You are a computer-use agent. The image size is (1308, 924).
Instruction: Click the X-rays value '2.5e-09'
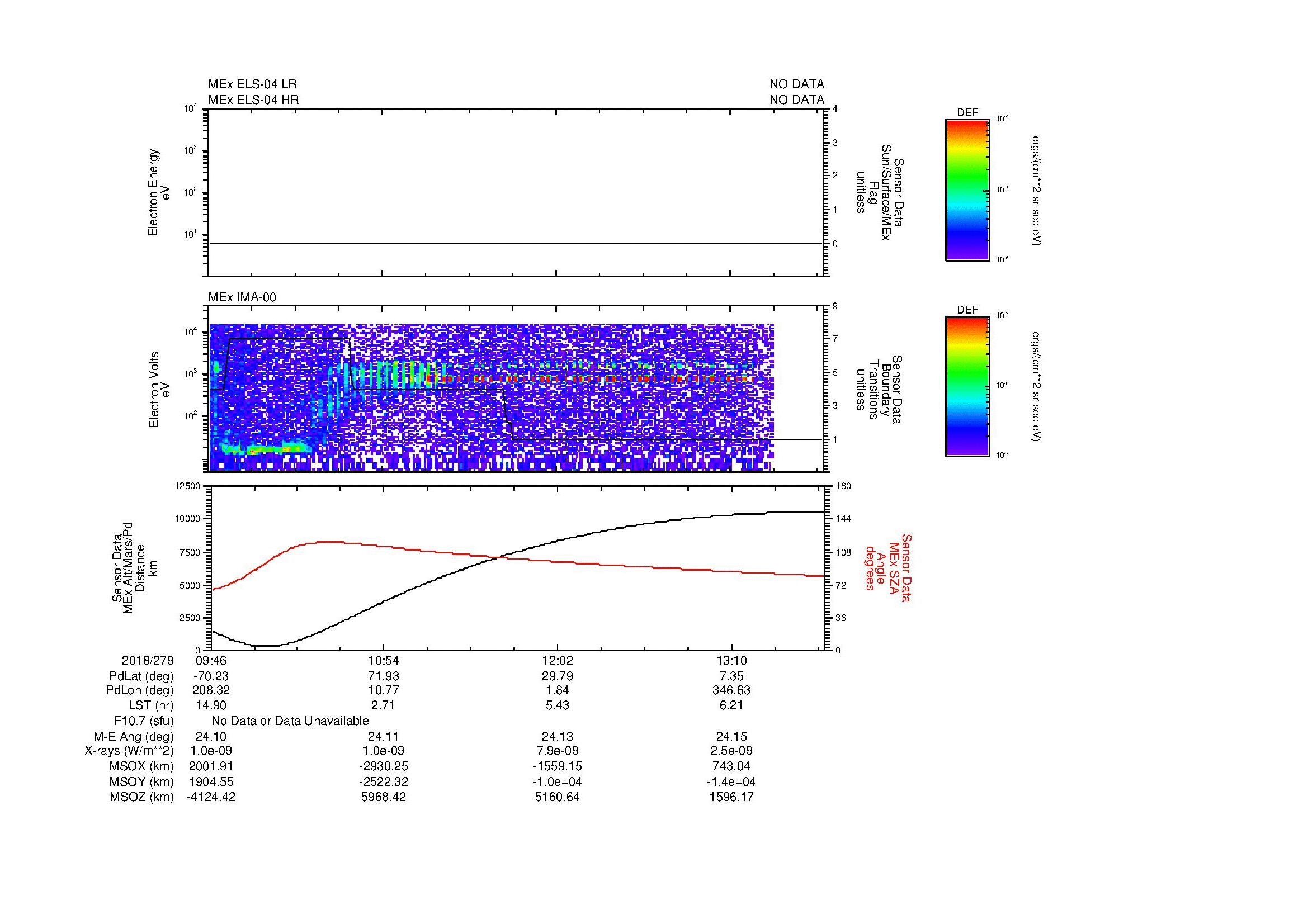point(731,751)
